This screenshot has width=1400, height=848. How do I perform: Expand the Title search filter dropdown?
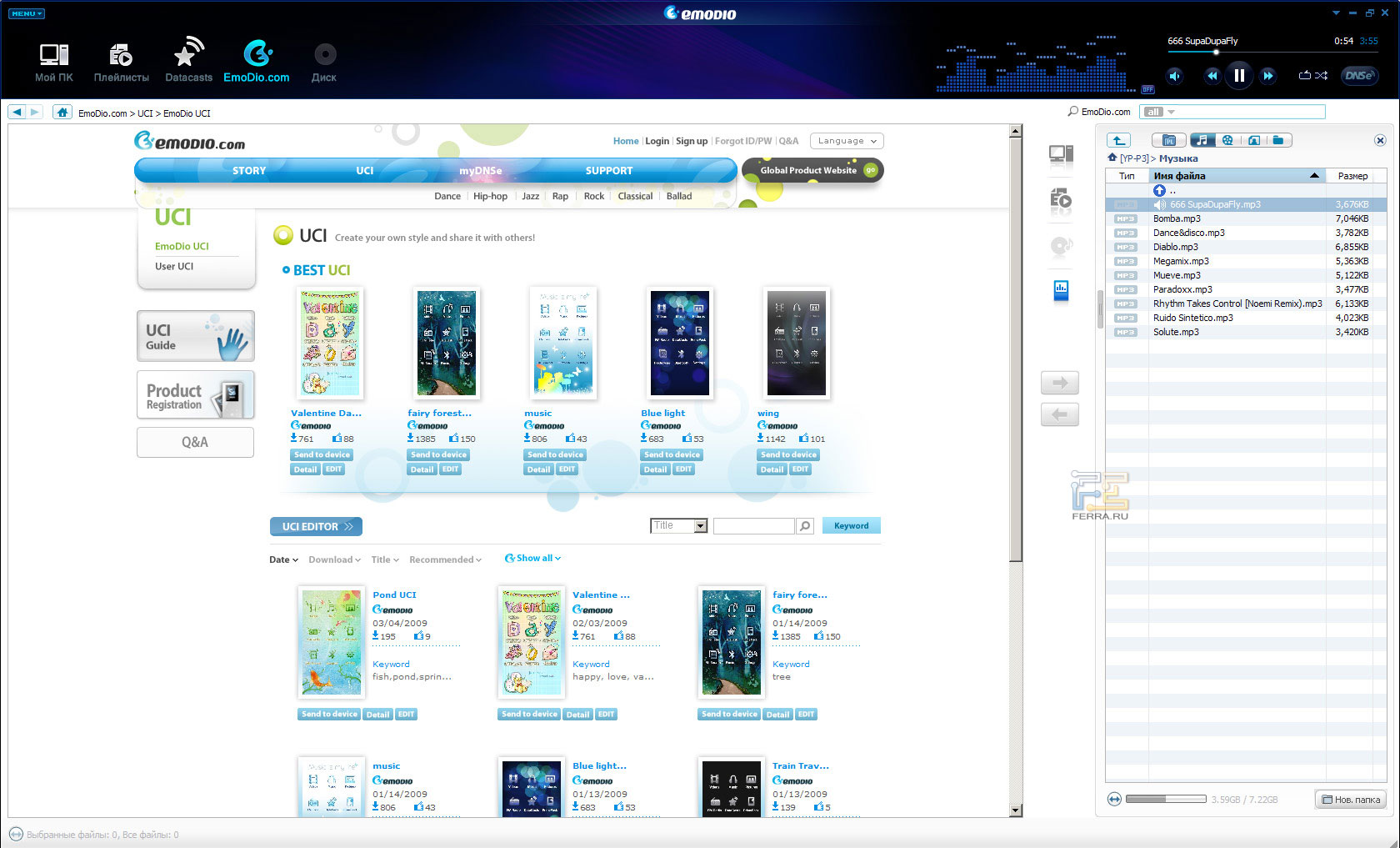pos(700,526)
